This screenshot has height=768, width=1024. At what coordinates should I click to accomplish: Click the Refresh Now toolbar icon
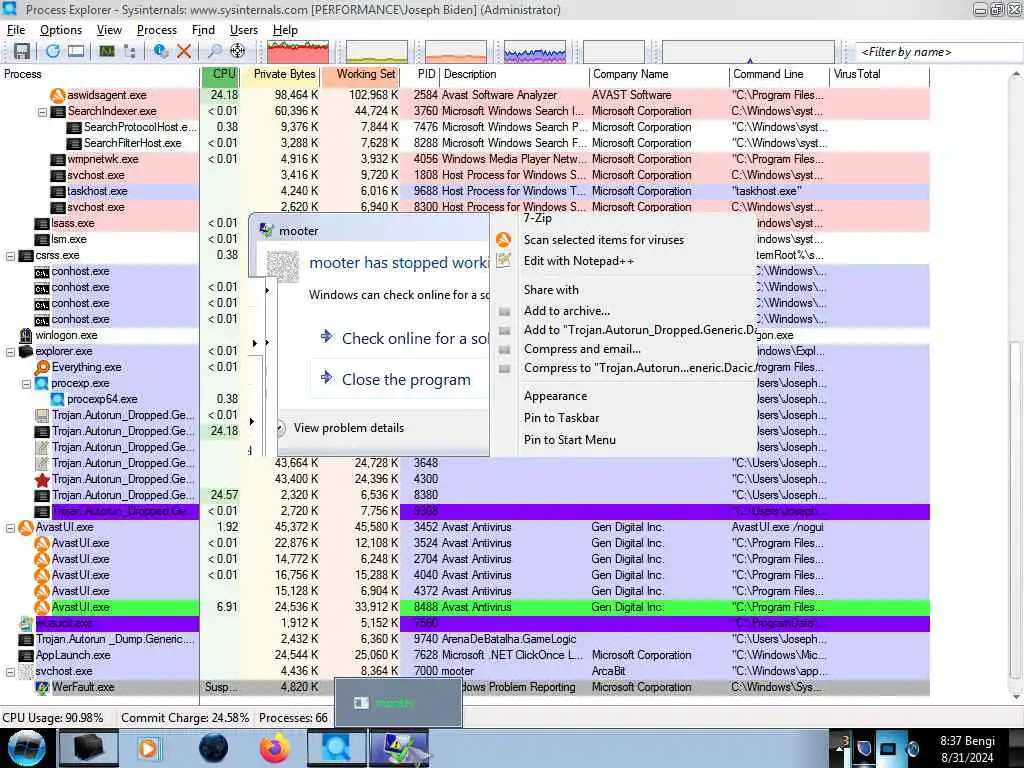point(53,52)
